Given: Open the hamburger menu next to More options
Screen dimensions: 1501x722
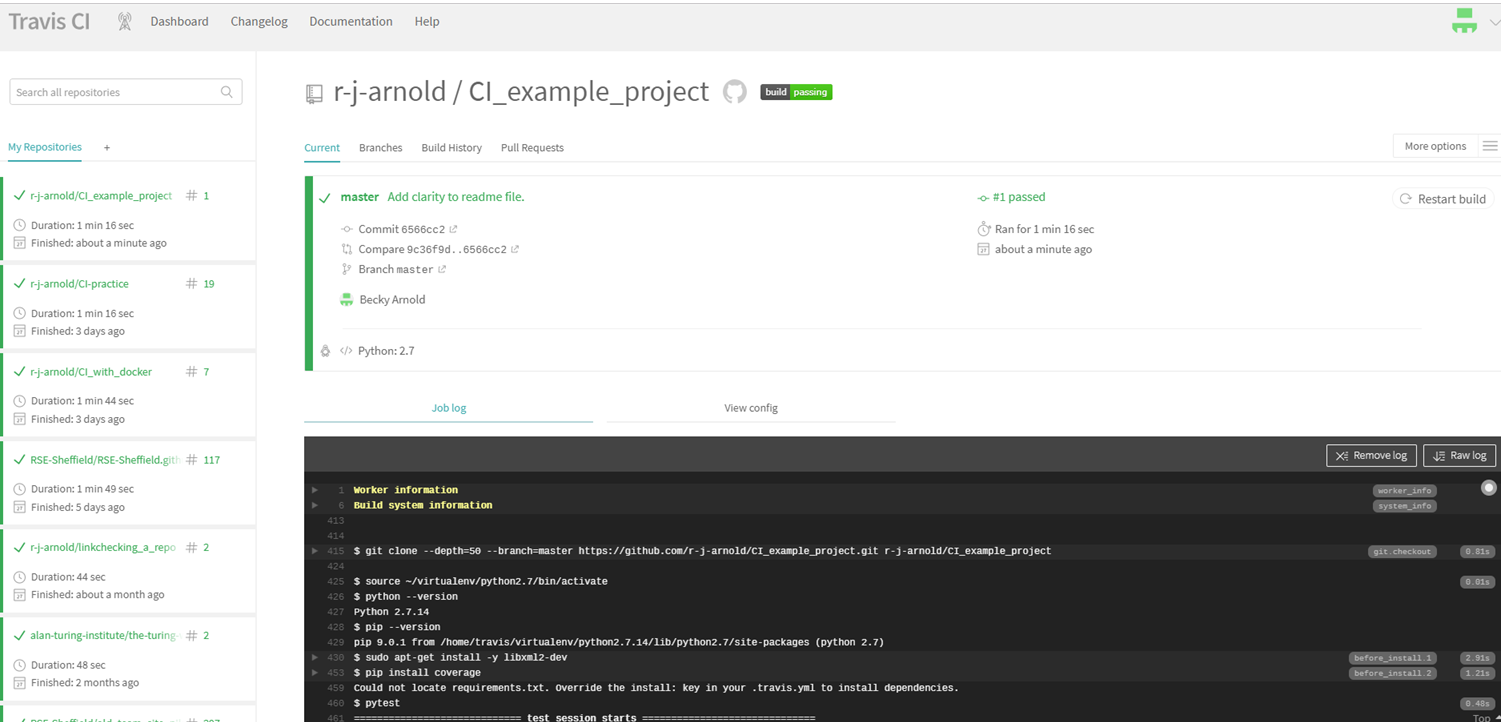Looking at the screenshot, I should (x=1489, y=146).
